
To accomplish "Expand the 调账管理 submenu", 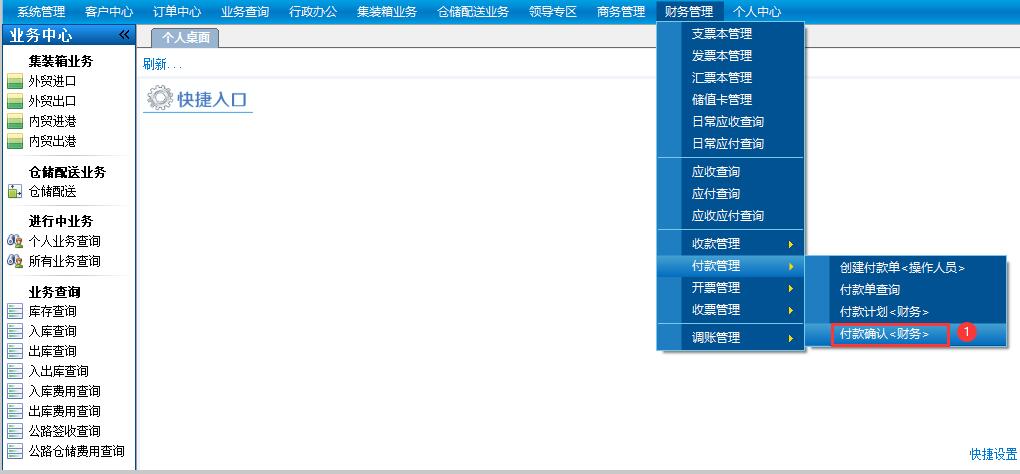I will [x=730, y=338].
